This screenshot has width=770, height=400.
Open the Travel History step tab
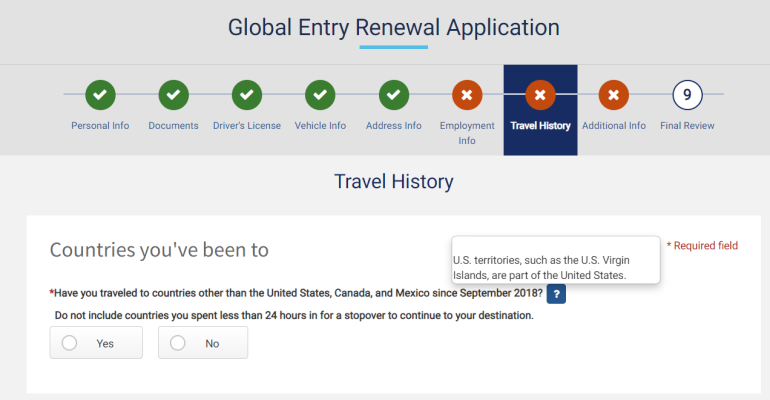[x=540, y=110]
